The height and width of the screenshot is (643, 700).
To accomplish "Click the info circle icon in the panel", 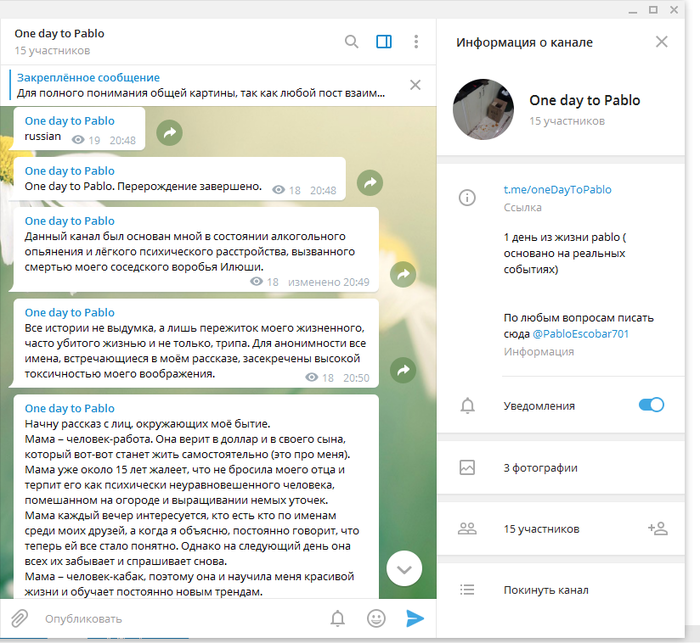I will click(467, 197).
